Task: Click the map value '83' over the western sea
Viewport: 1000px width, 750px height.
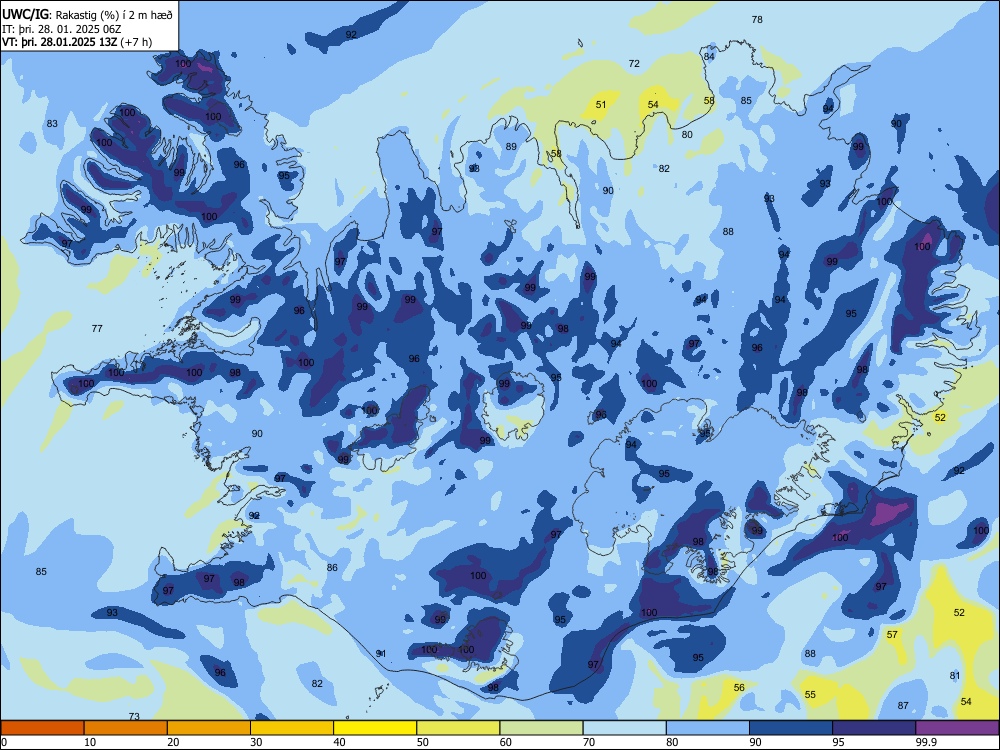Action: pos(52,124)
